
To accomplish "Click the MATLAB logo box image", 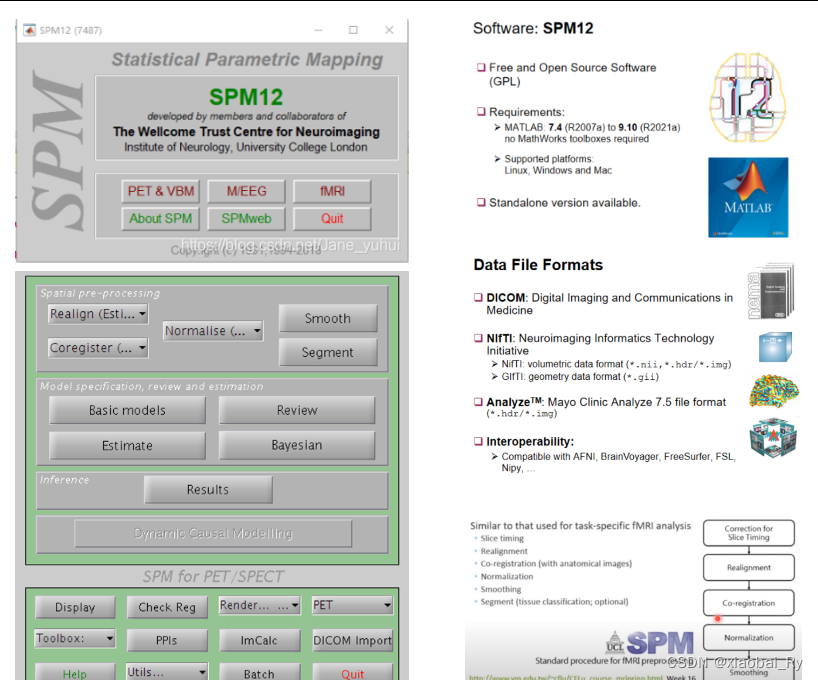I will pyautogui.click(x=748, y=197).
